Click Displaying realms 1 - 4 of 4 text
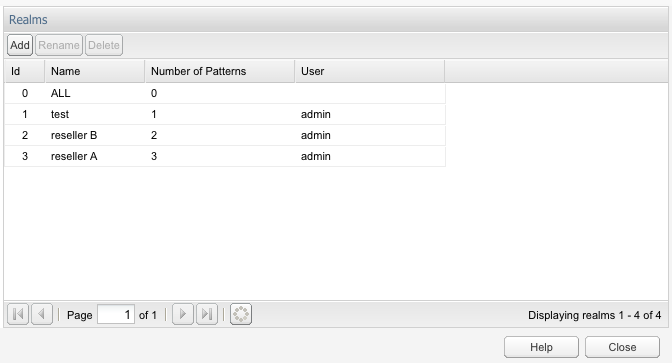 [x=594, y=315]
